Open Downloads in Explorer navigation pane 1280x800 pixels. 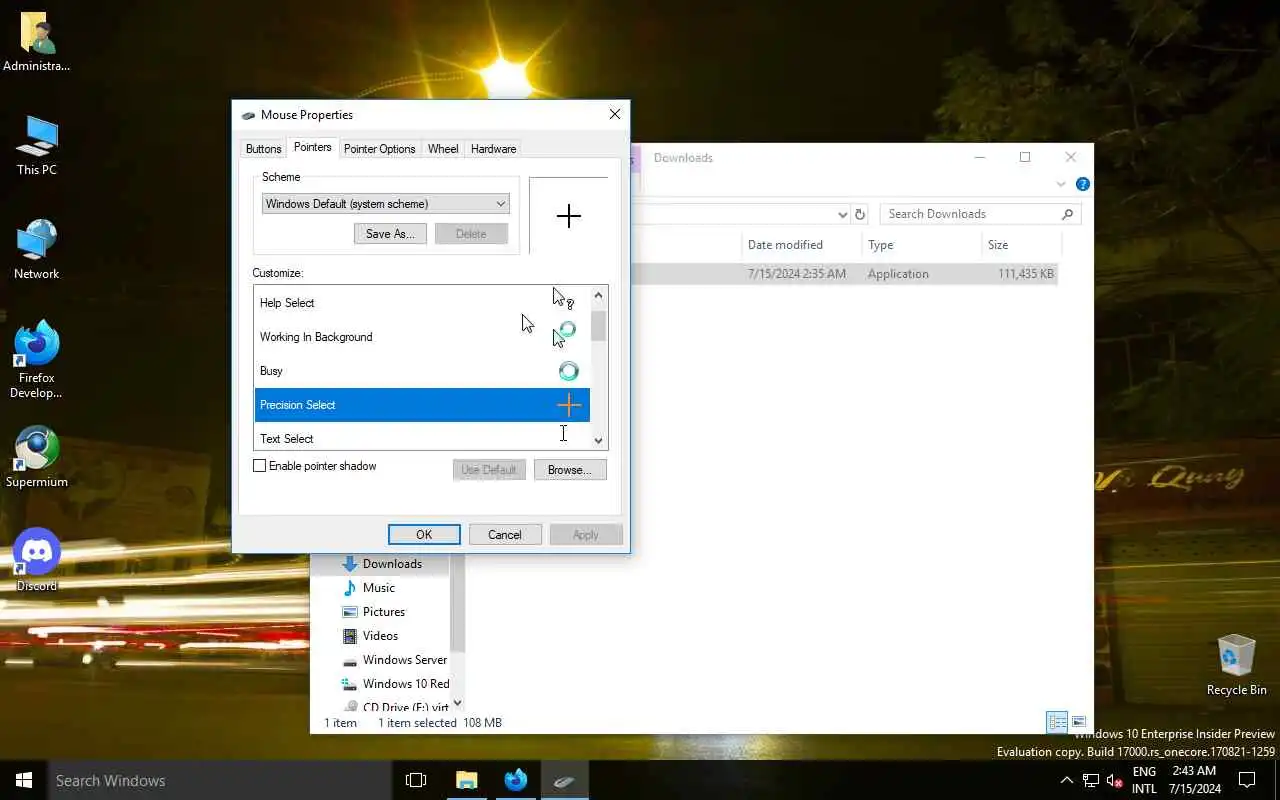tap(392, 564)
